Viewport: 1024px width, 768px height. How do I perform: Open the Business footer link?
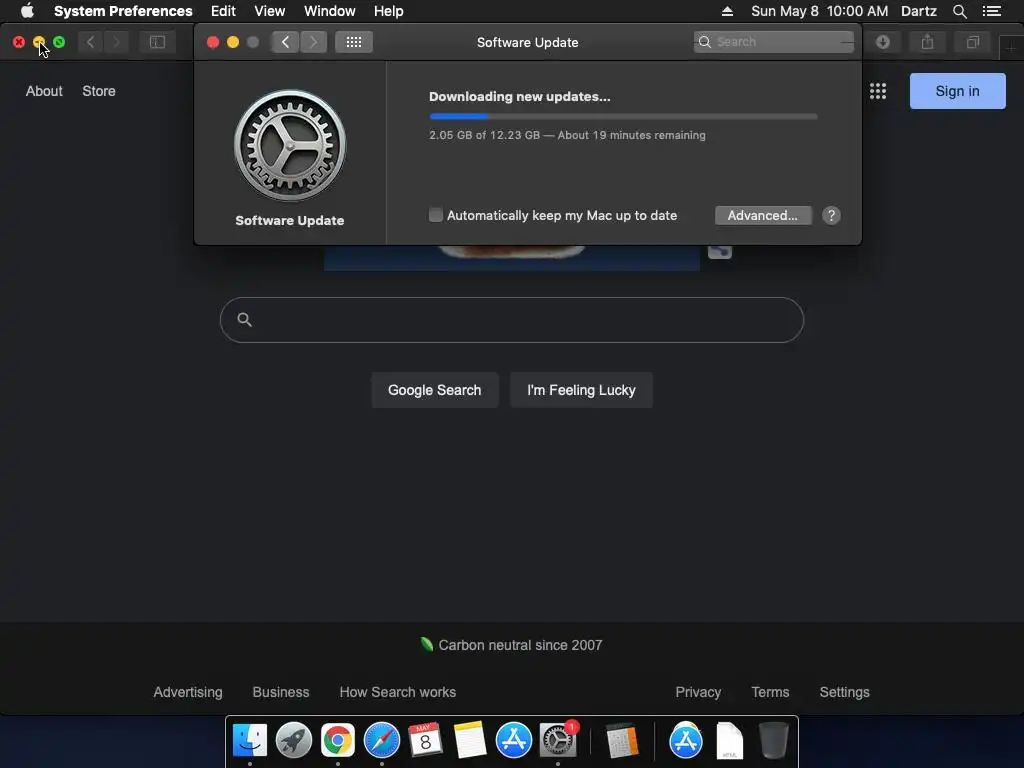point(281,692)
